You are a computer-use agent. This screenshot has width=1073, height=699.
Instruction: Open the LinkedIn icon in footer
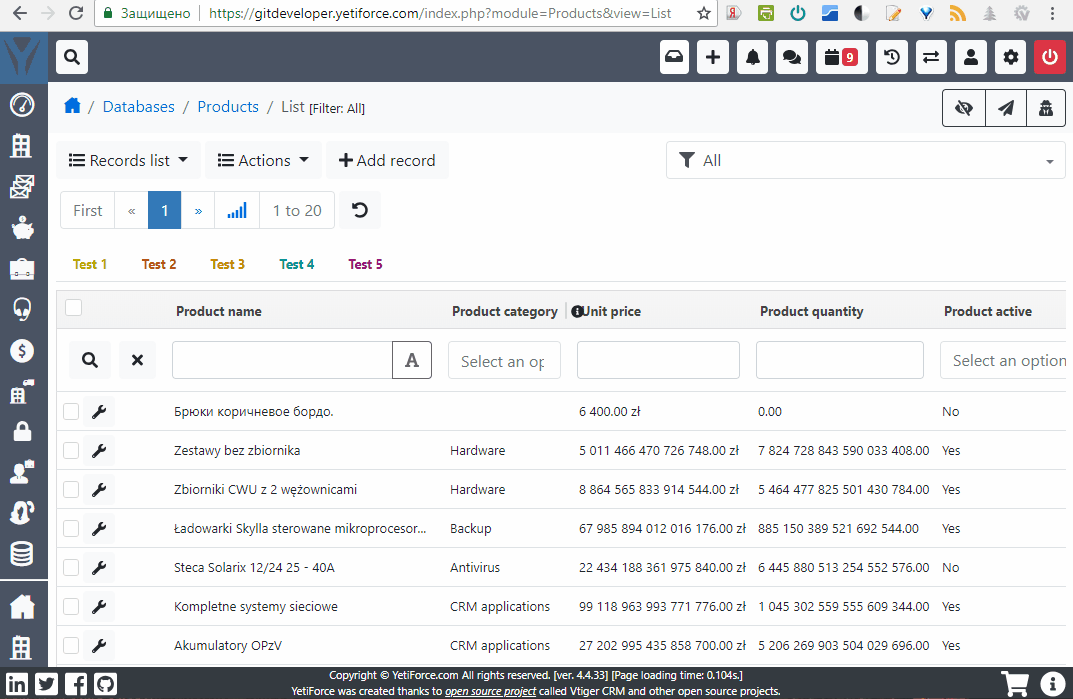(17, 684)
